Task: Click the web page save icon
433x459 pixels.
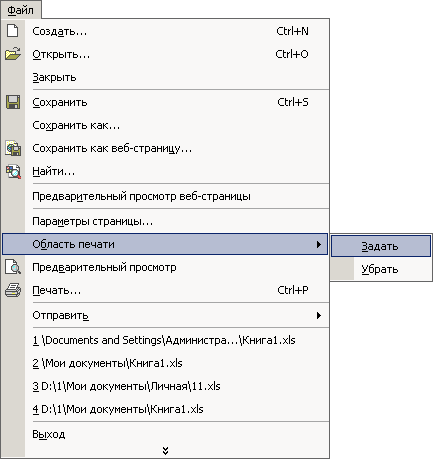Action: (13, 148)
